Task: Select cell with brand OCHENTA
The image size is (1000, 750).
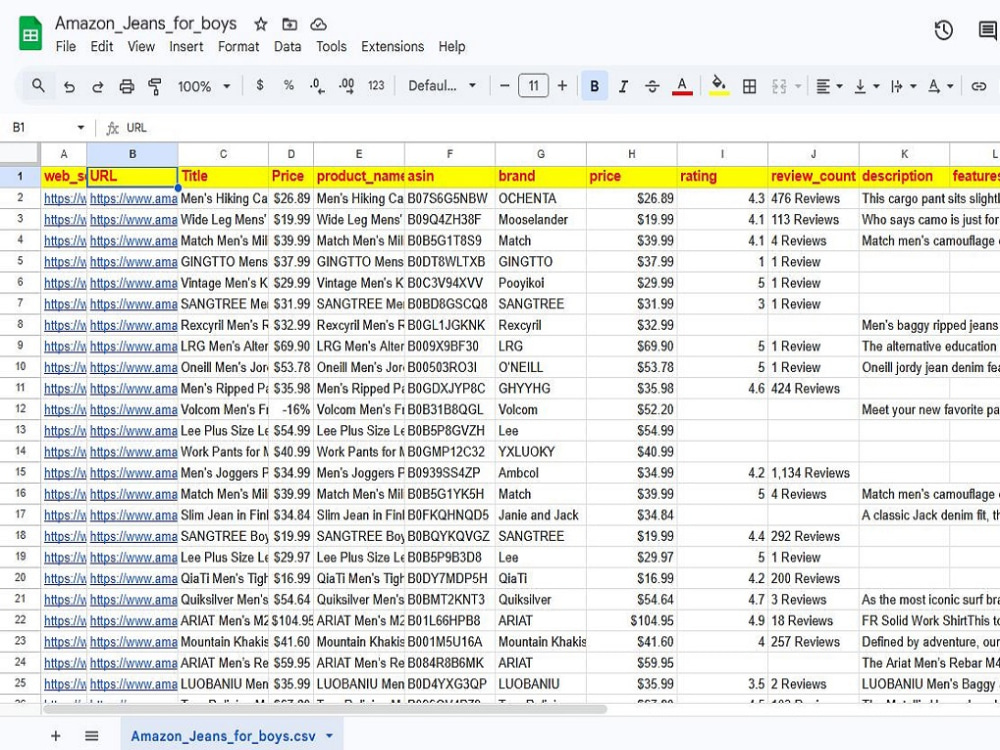Action: coord(540,198)
